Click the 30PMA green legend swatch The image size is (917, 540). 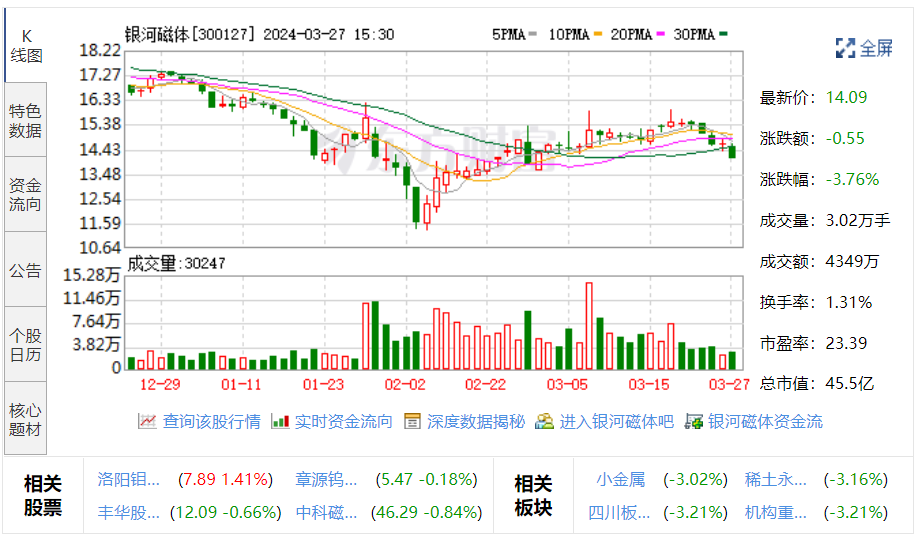click(x=723, y=35)
